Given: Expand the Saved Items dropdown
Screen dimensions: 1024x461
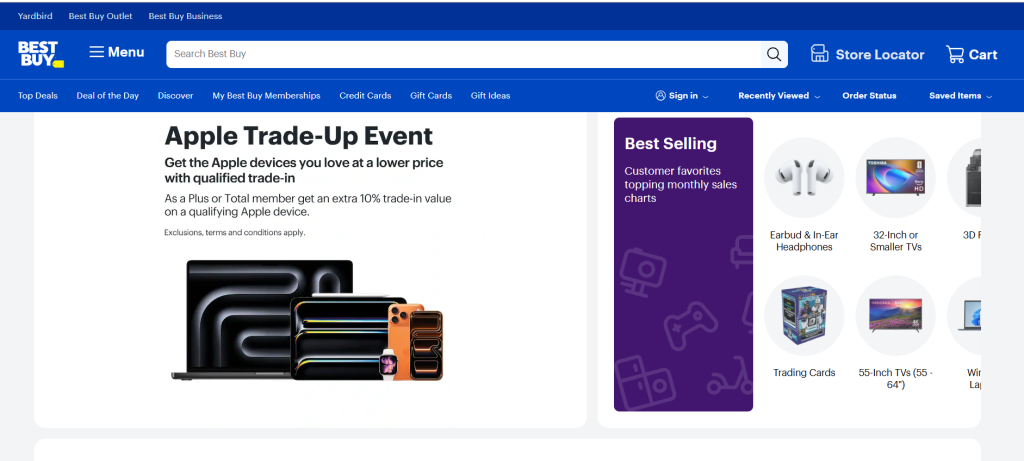Looking at the screenshot, I should (x=961, y=95).
